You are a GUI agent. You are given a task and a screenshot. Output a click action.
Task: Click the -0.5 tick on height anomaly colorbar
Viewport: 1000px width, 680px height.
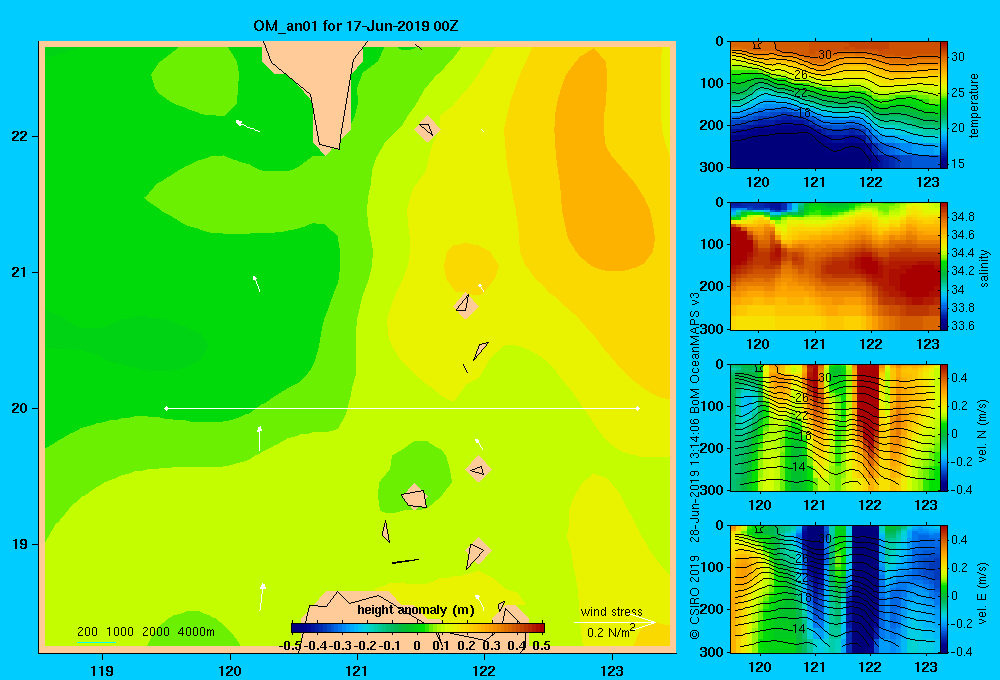tap(290, 646)
